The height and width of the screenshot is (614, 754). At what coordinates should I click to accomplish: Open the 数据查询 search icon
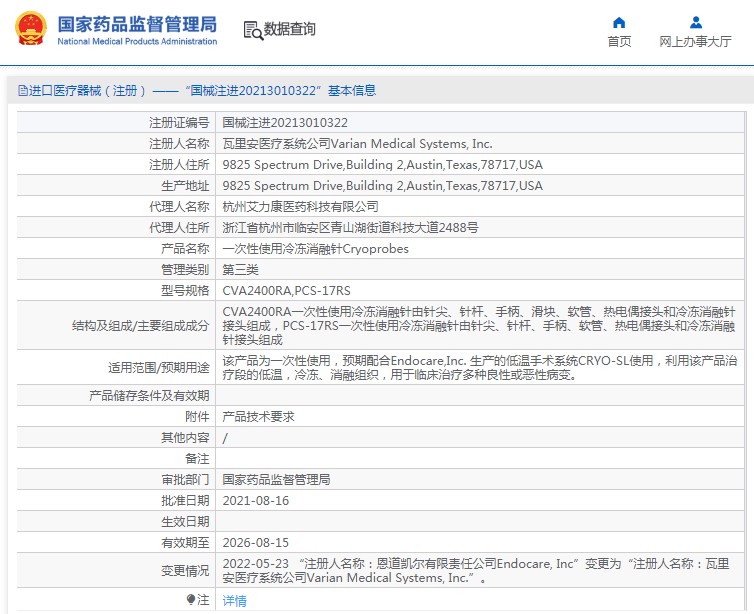pyautogui.click(x=253, y=30)
